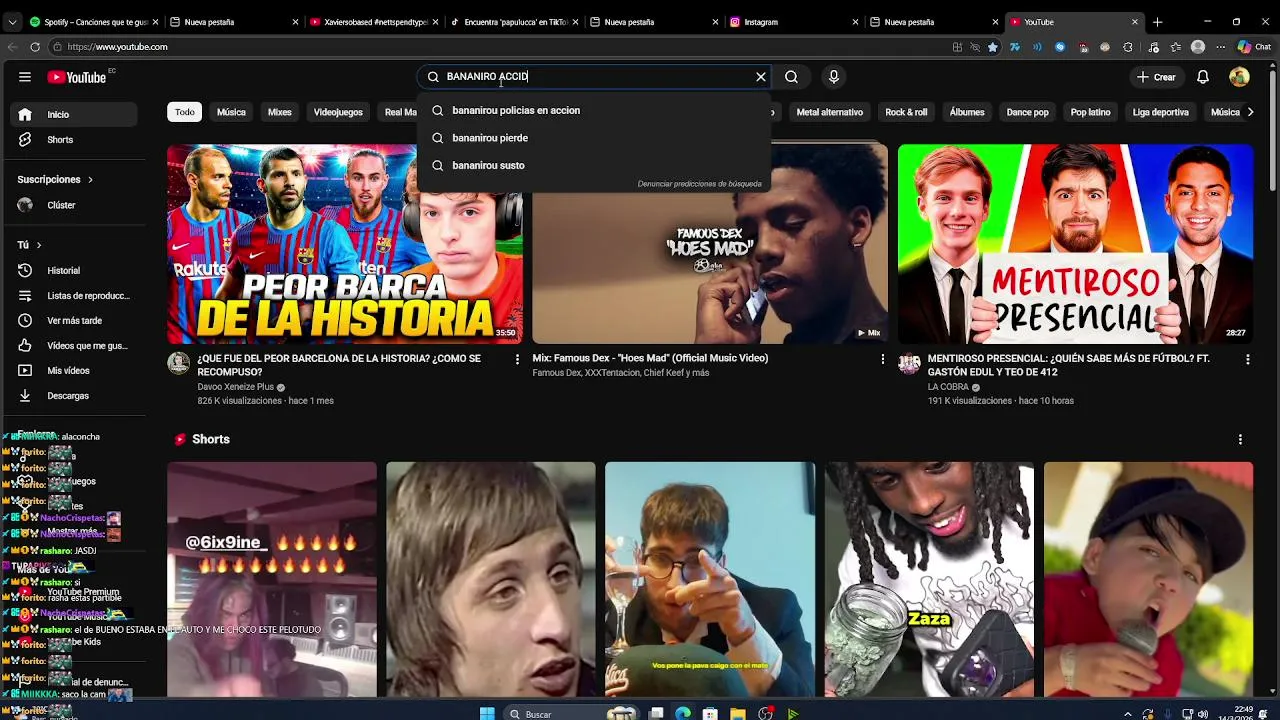The width and height of the screenshot is (1280, 720).
Task: Expand Suscripciones section
Action: point(55,180)
